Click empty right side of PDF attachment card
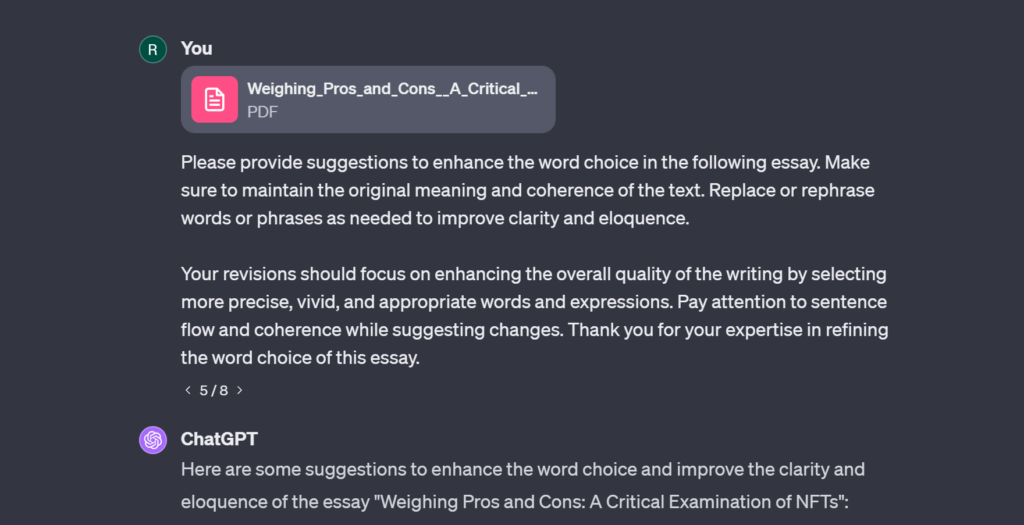Screen dimensions: 1024x525 [547, 100]
